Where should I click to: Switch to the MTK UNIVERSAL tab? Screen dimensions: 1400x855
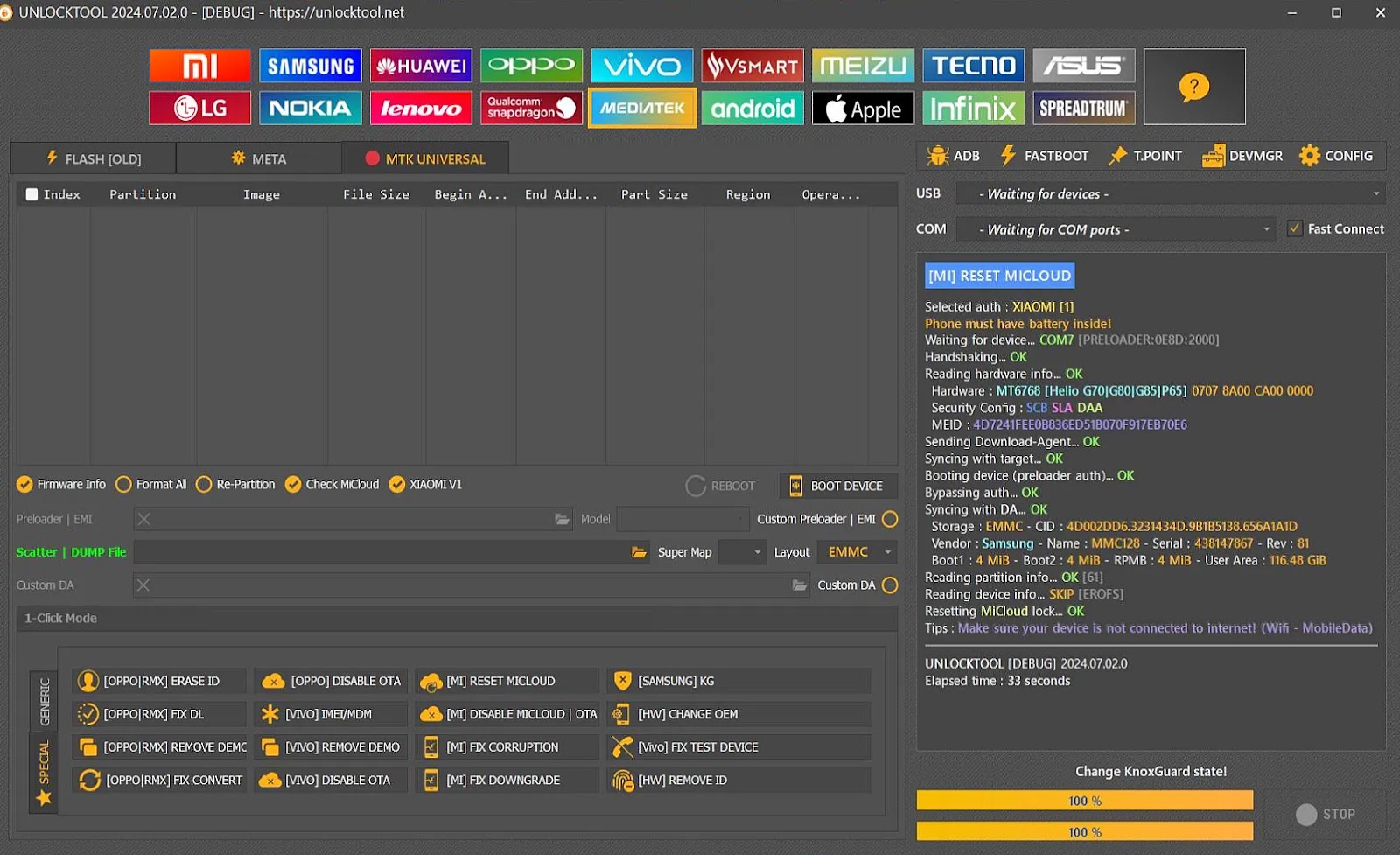(x=425, y=158)
